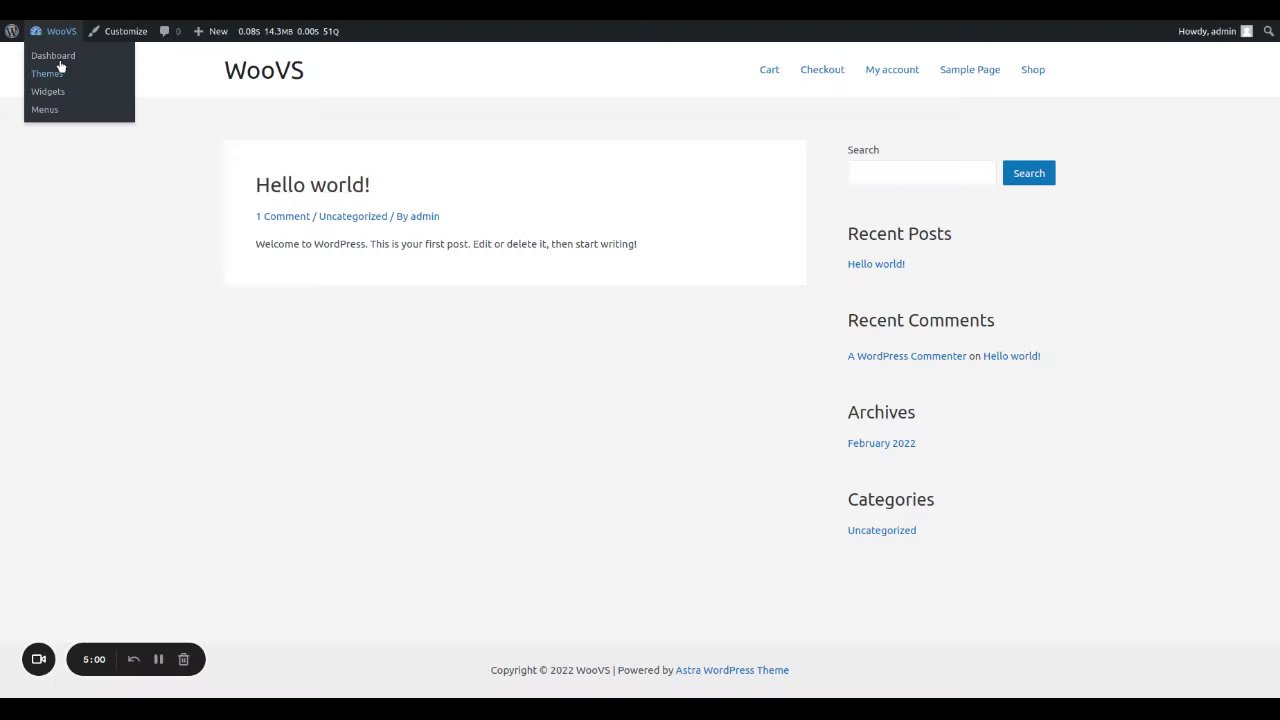The width and height of the screenshot is (1280, 720).
Task: Go to the Cart page
Action: [769, 69]
